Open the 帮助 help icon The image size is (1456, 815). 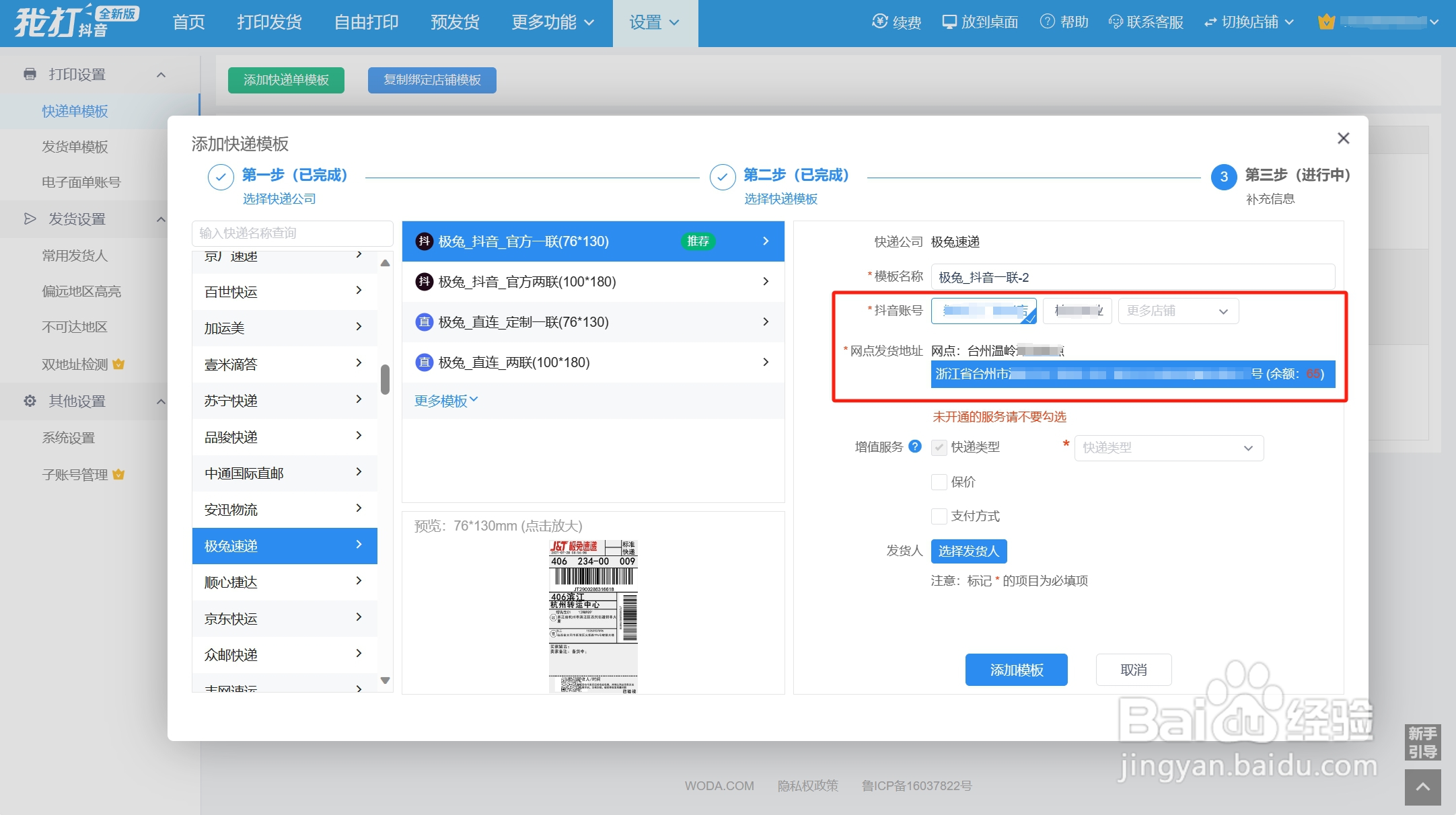point(1047,22)
